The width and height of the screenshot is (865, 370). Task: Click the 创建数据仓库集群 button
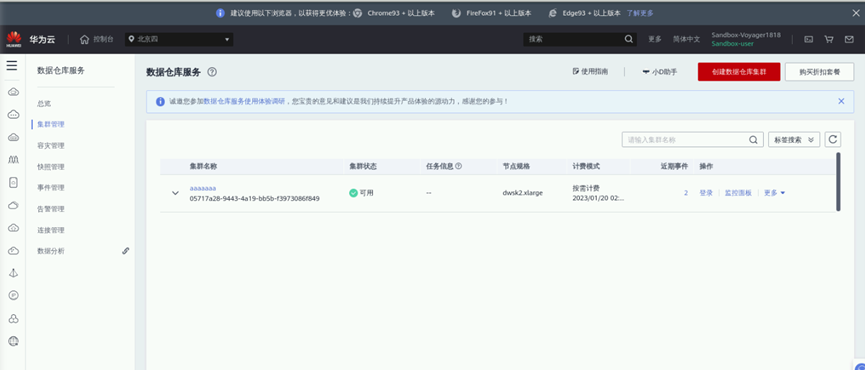739,72
